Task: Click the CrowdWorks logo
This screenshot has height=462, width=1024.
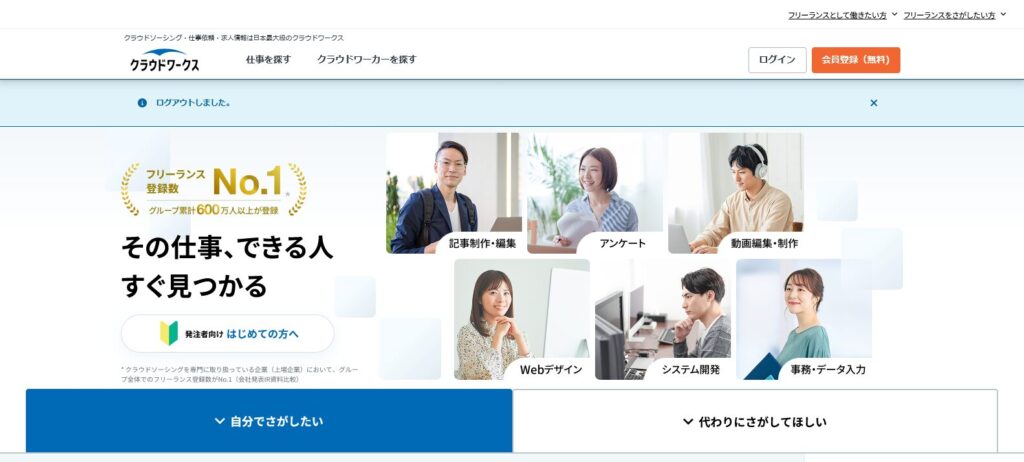Action: tap(165, 60)
